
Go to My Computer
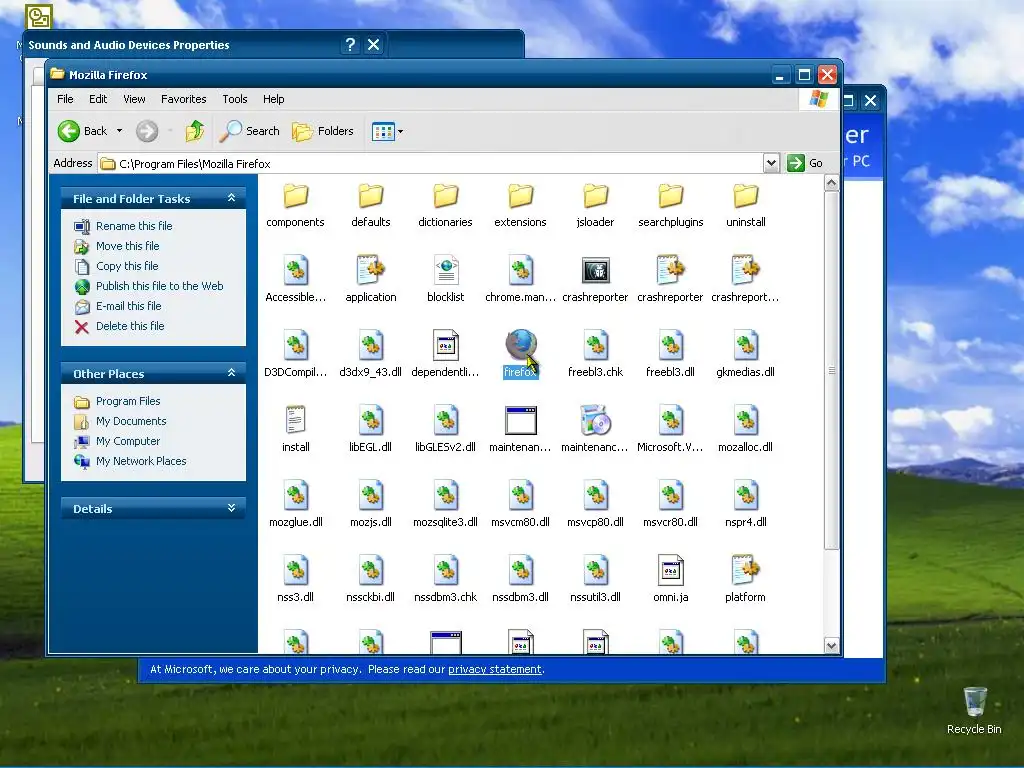pos(128,441)
